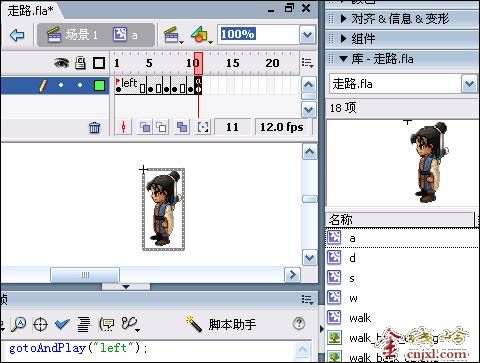Select the layer's pencil edit icon
Screen dimensions: 480x363
pyautogui.click(x=43, y=86)
